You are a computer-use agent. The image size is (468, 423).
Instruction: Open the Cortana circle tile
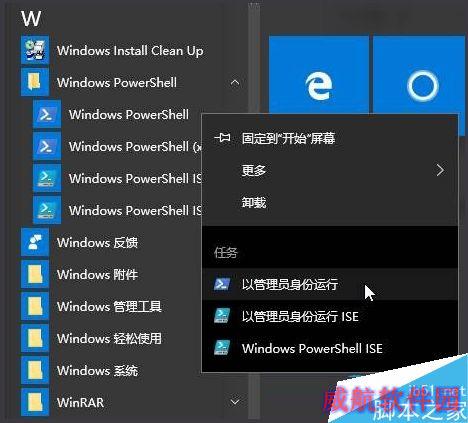pos(419,75)
